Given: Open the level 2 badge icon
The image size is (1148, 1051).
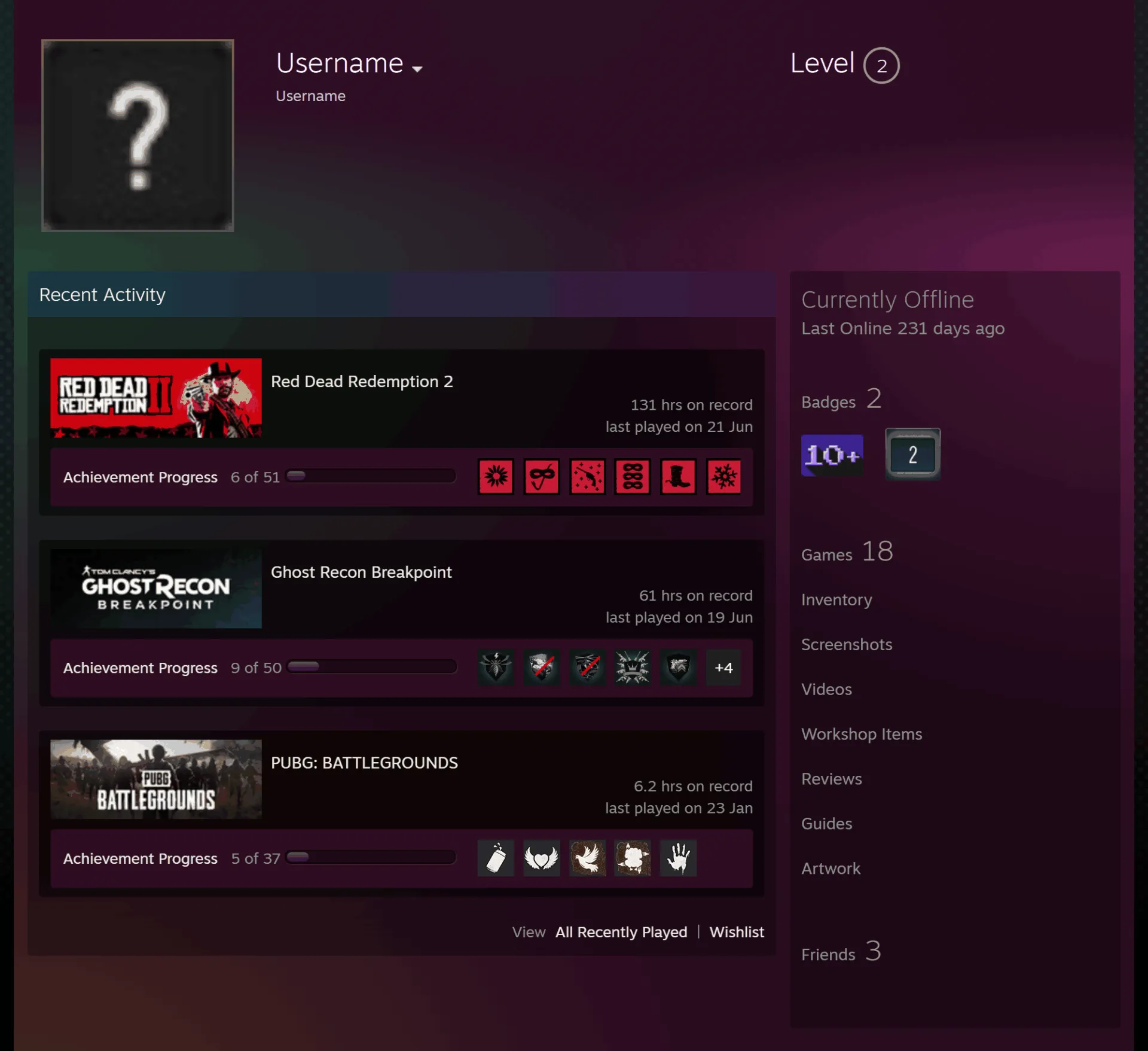Looking at the screenshot, I should click(912, 455).
